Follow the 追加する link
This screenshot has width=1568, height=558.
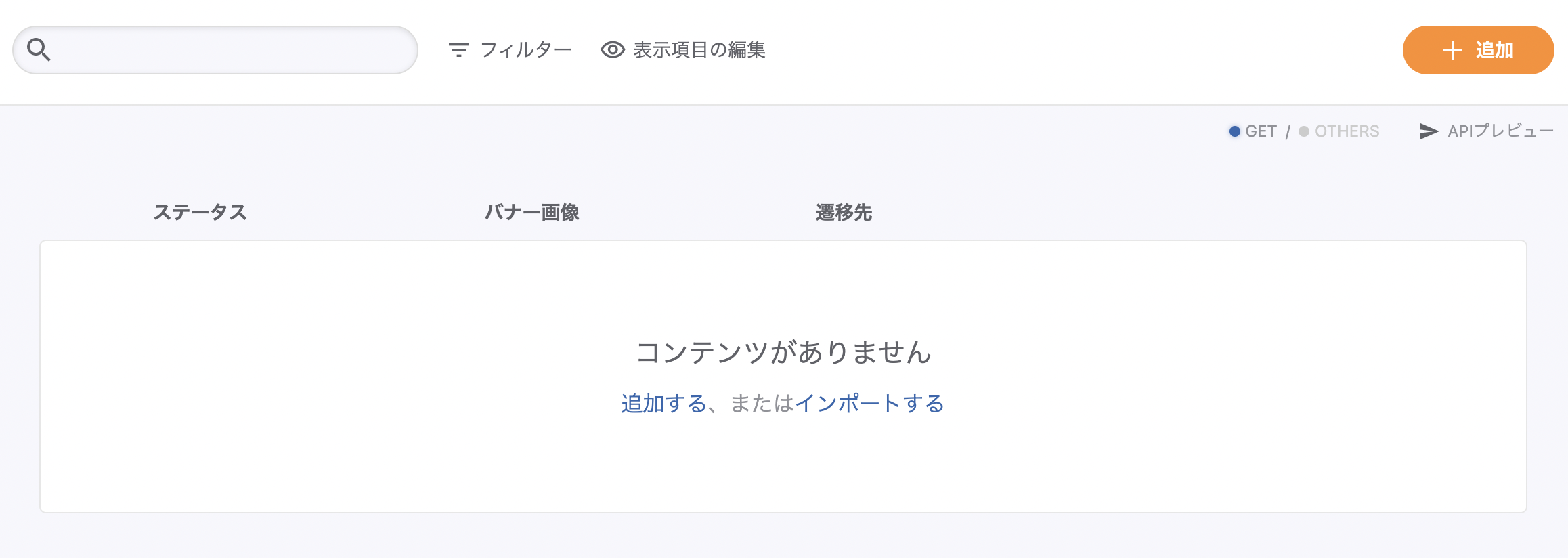663,404
